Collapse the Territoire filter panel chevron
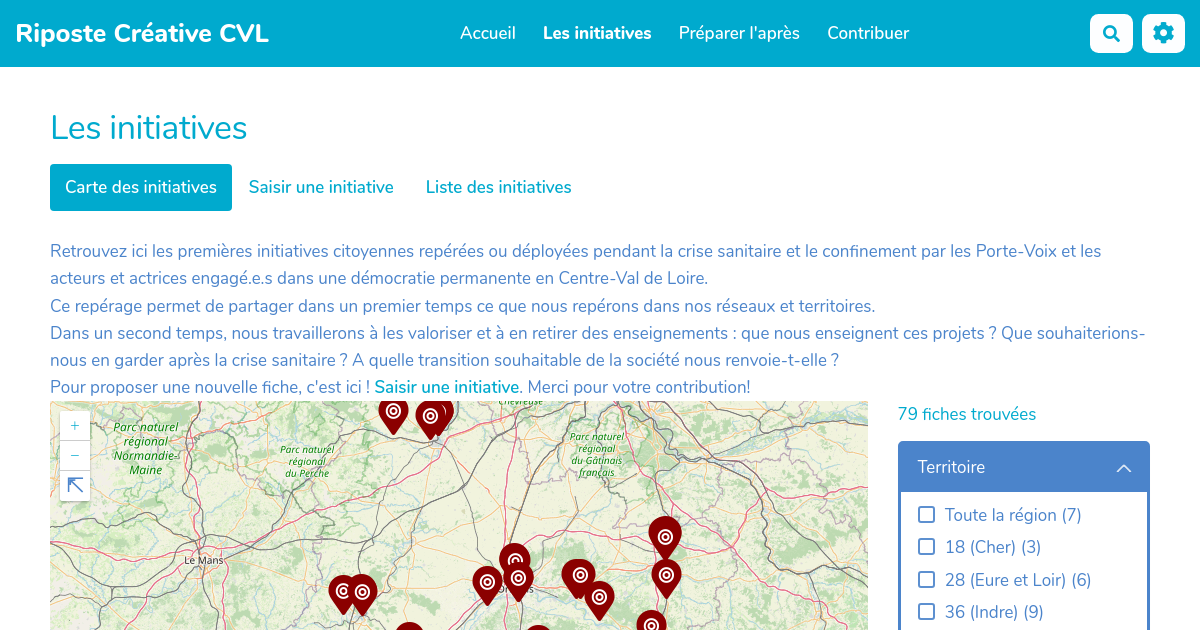The image size is (1200, 630). pyautogui.click(x=1123, y=468)
